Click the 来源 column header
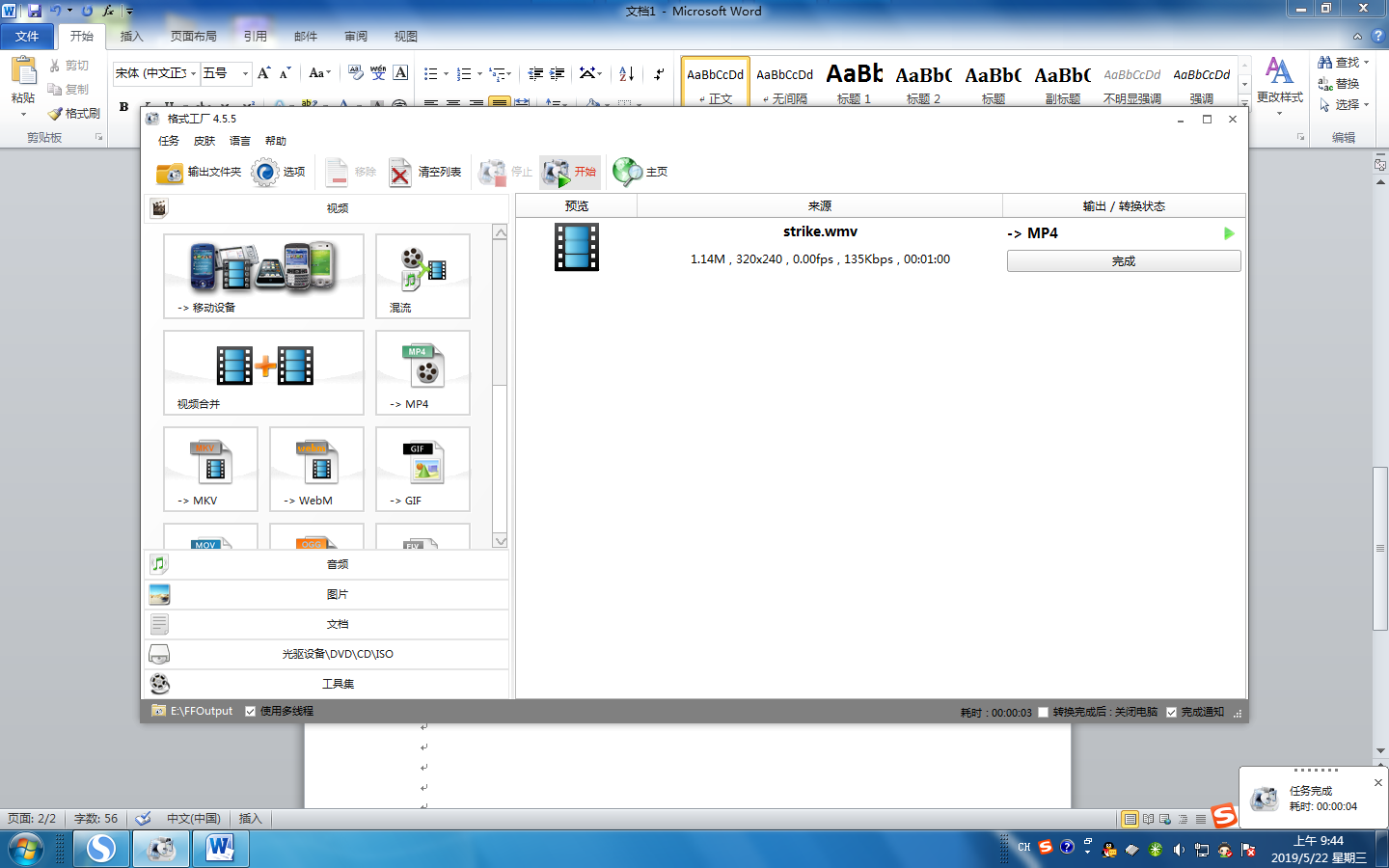The image size is (1389, 868). point(820,206)
